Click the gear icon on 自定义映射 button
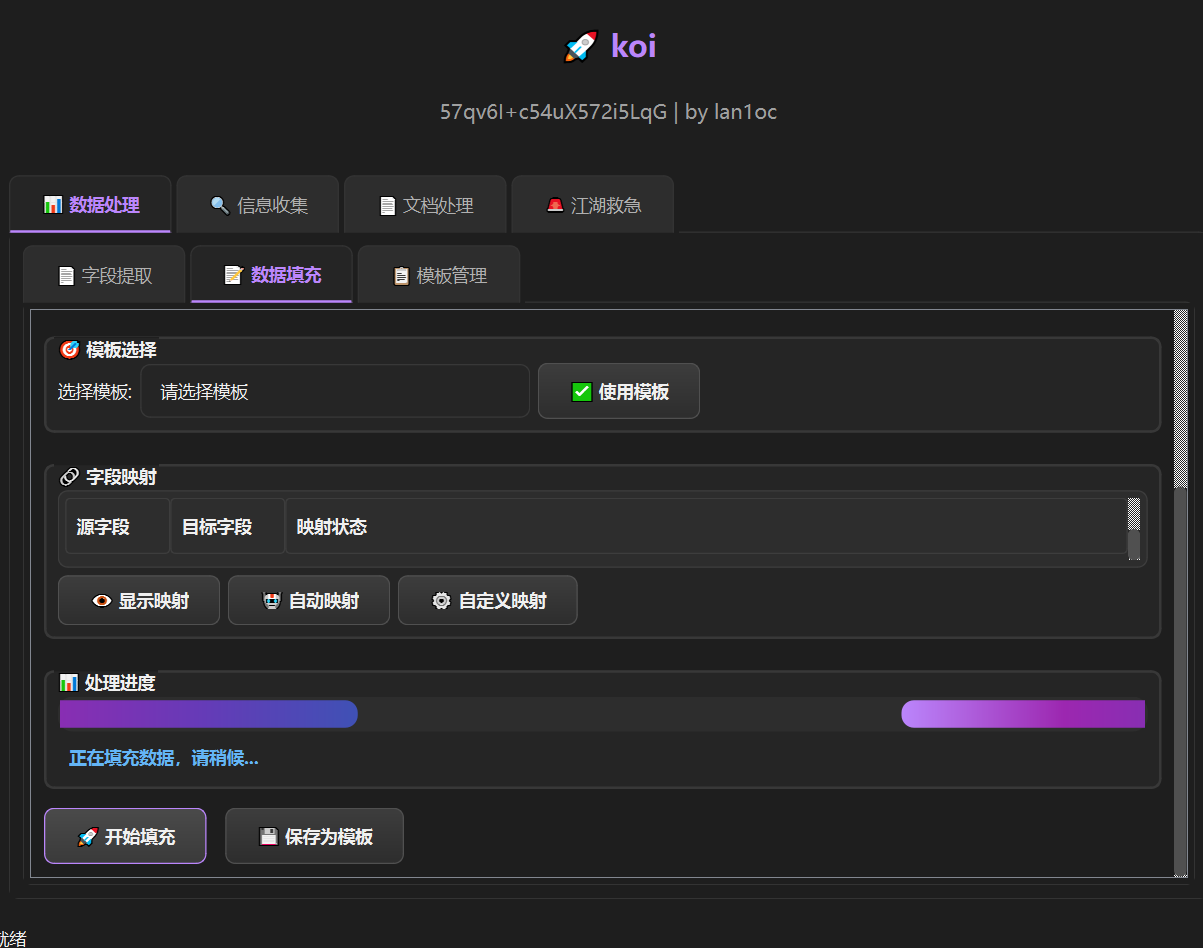The width and height of the screenshot is (1203, 948). (x=441, y=601)
